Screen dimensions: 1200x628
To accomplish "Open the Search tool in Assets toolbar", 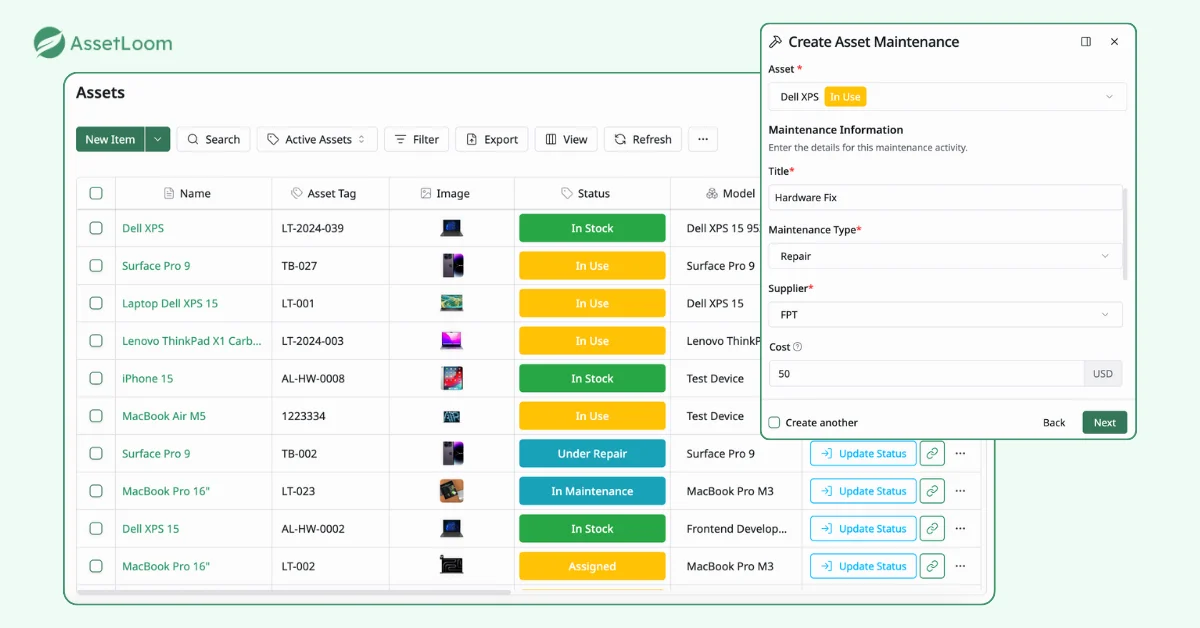I will 213,140.
